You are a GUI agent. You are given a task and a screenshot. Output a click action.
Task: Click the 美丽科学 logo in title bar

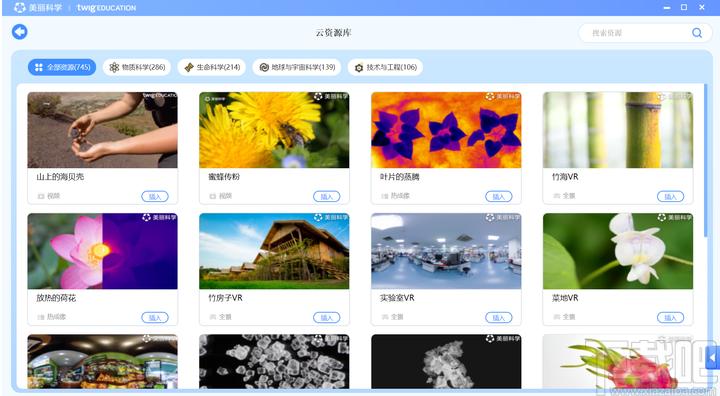point(38,8)
